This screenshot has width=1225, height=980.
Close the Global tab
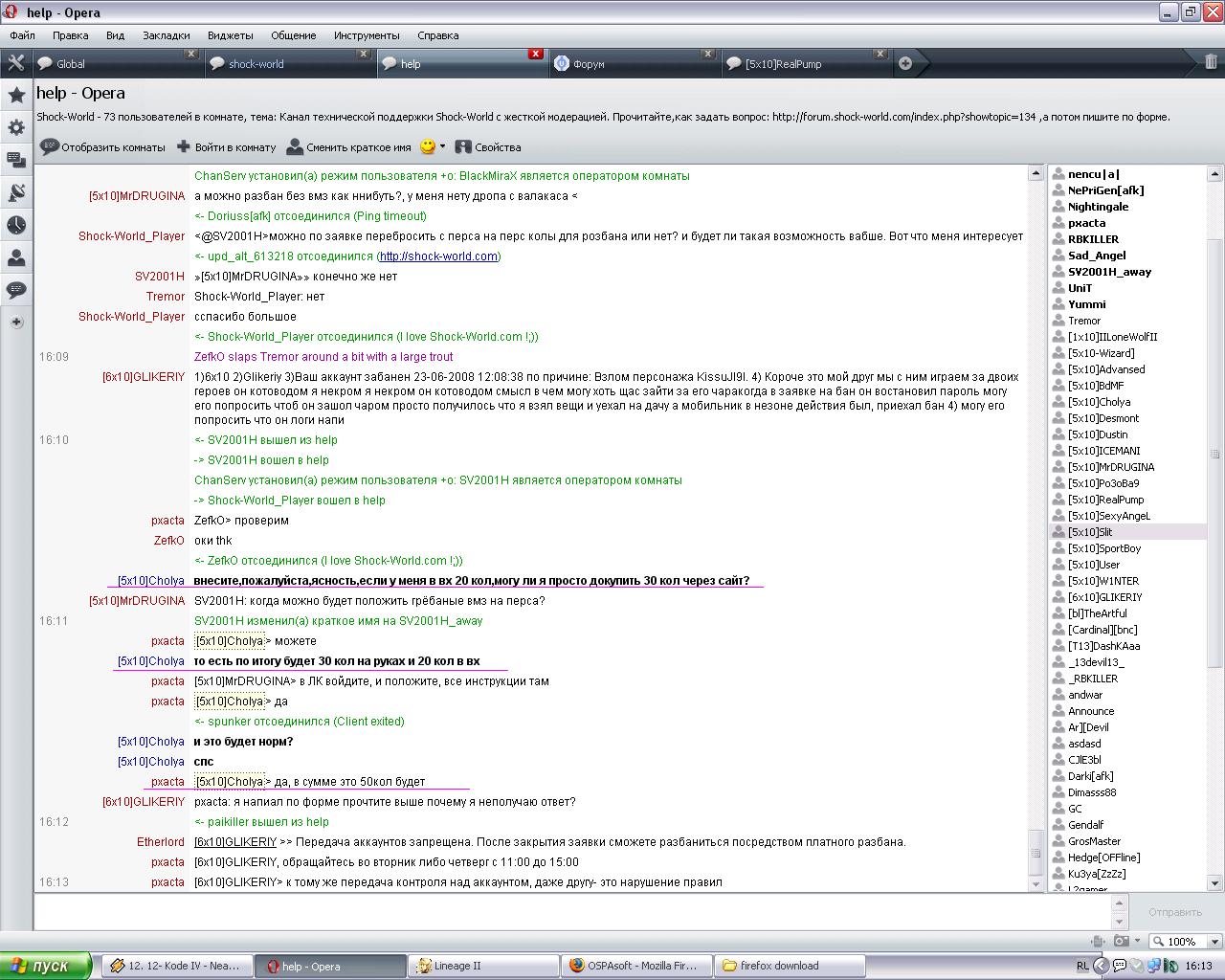(191, 54)
